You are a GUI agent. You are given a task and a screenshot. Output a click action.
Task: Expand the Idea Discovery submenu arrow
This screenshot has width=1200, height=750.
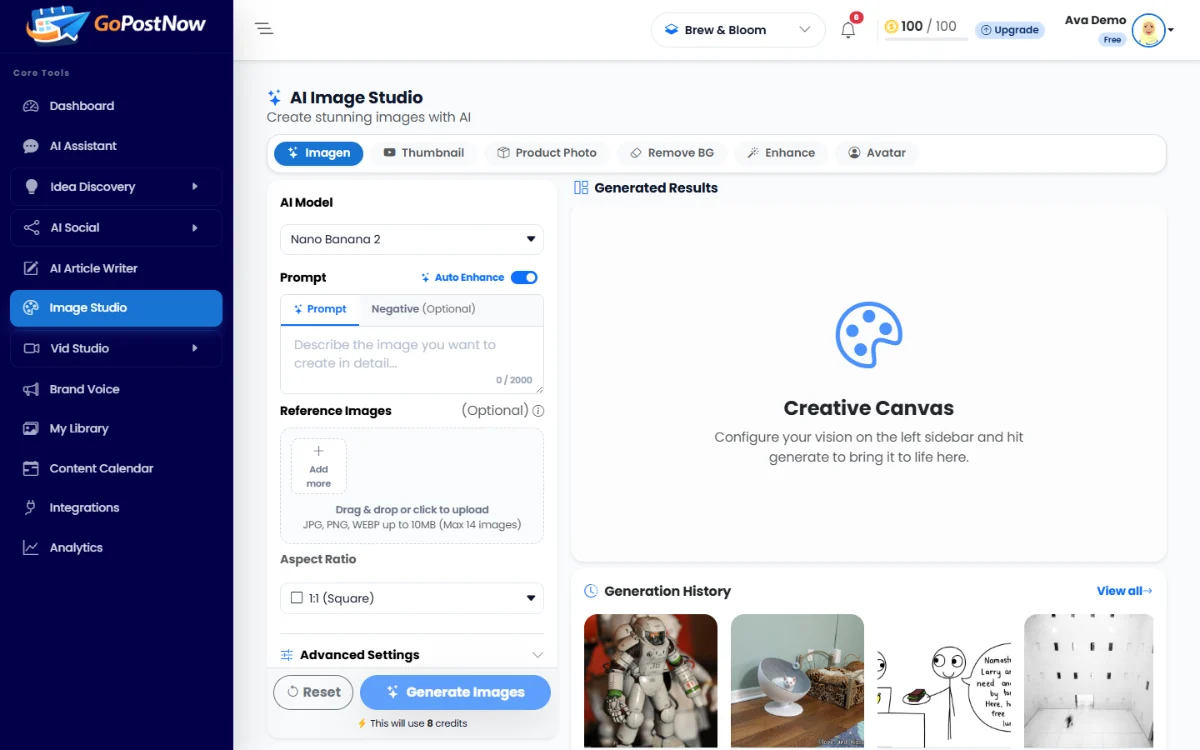[195, 187]
